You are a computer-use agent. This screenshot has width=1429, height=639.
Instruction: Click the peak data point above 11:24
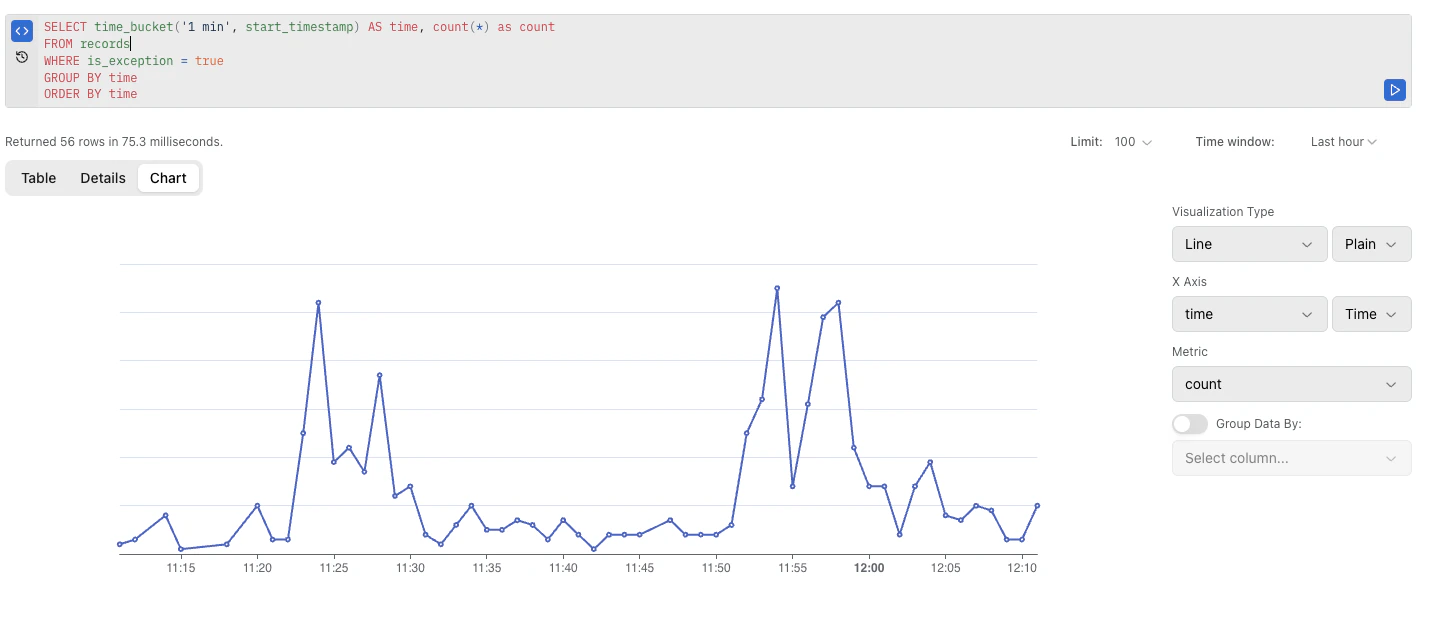coord(318,302)
